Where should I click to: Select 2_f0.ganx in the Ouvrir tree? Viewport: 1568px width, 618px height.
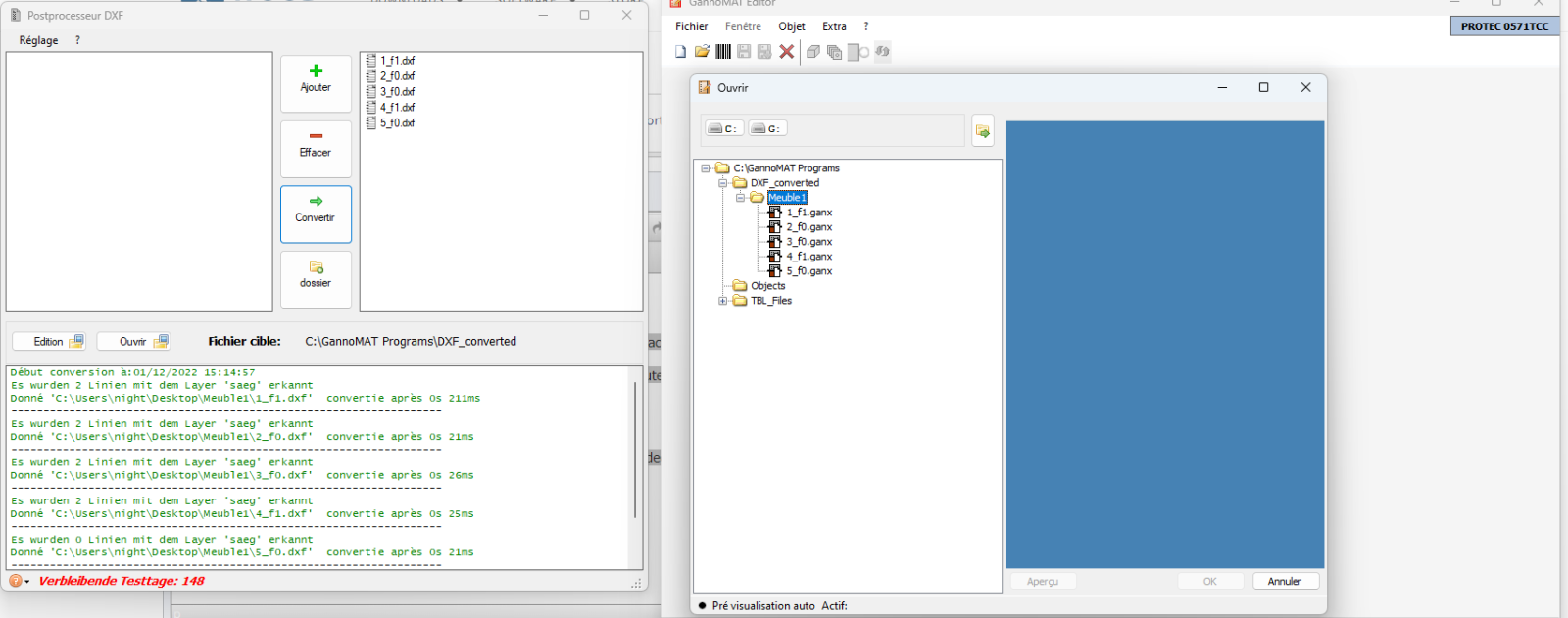pos(808,227)
